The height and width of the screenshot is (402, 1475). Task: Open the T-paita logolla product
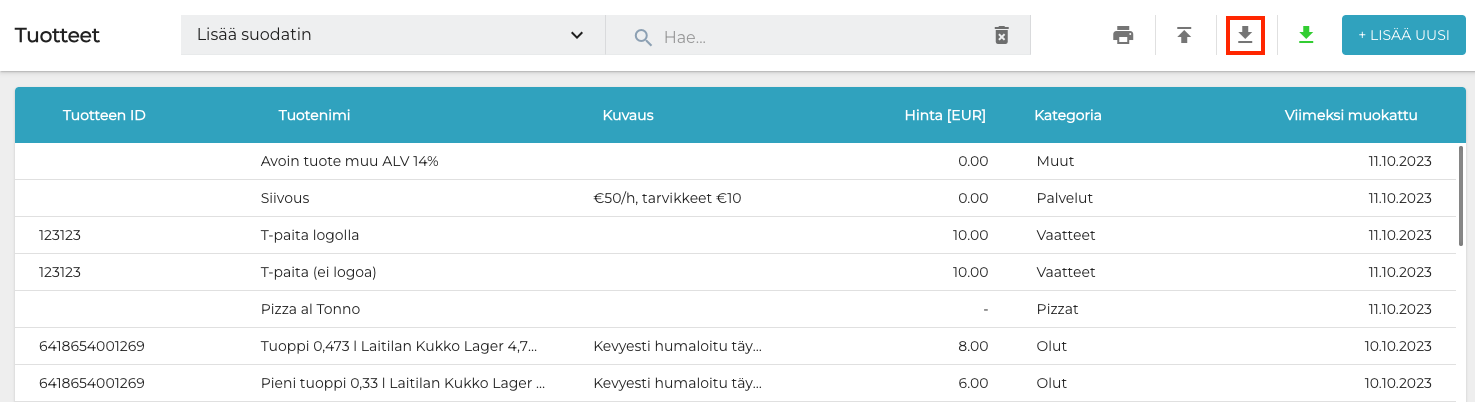pos(309,235)
